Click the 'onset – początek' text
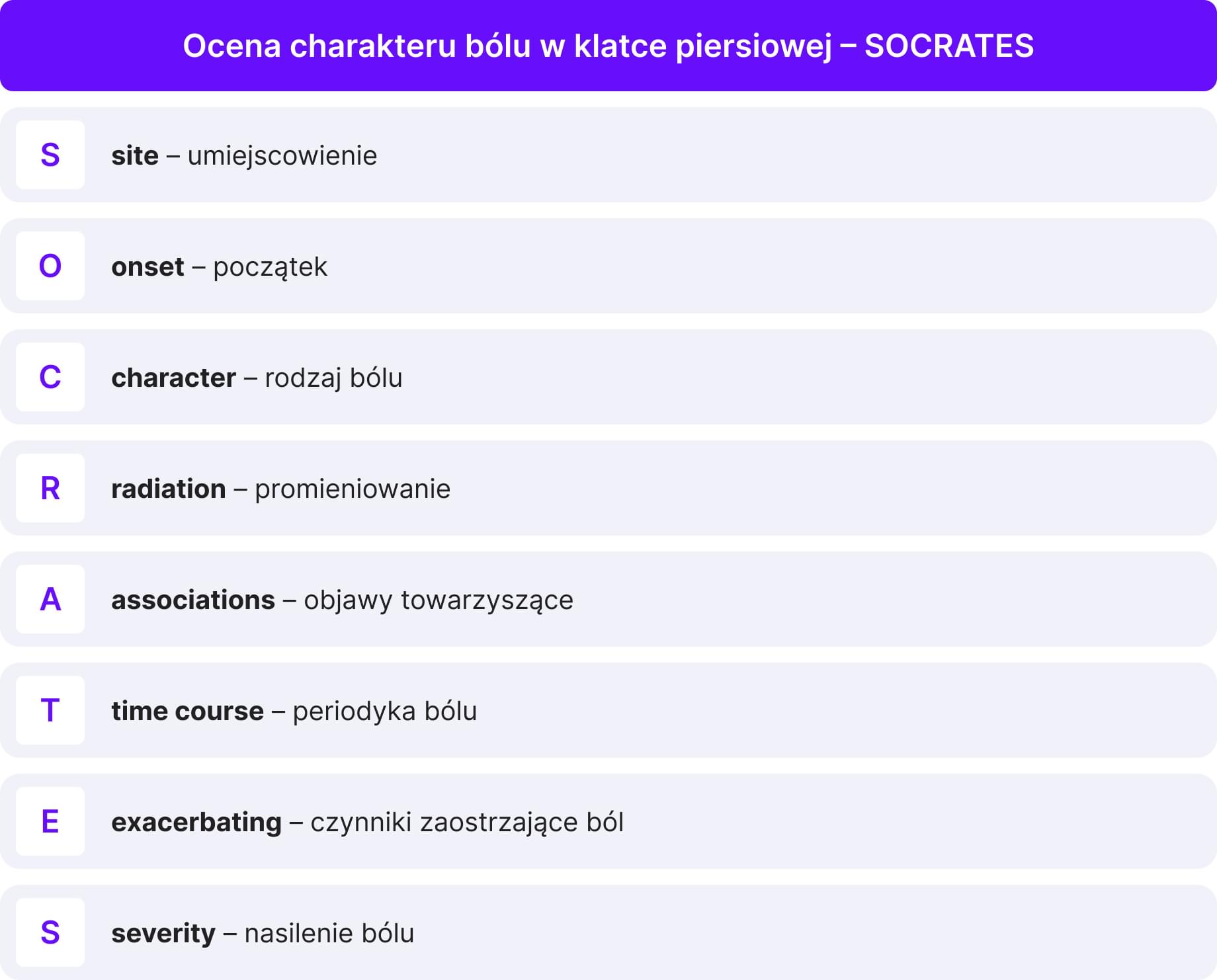 click(219, 267)
